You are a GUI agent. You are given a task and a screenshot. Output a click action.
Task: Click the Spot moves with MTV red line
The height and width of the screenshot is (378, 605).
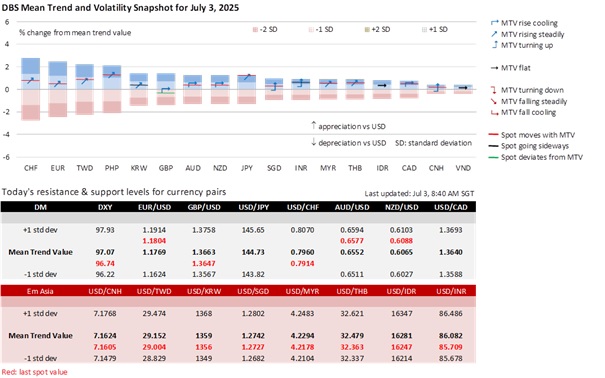[493, 135]
